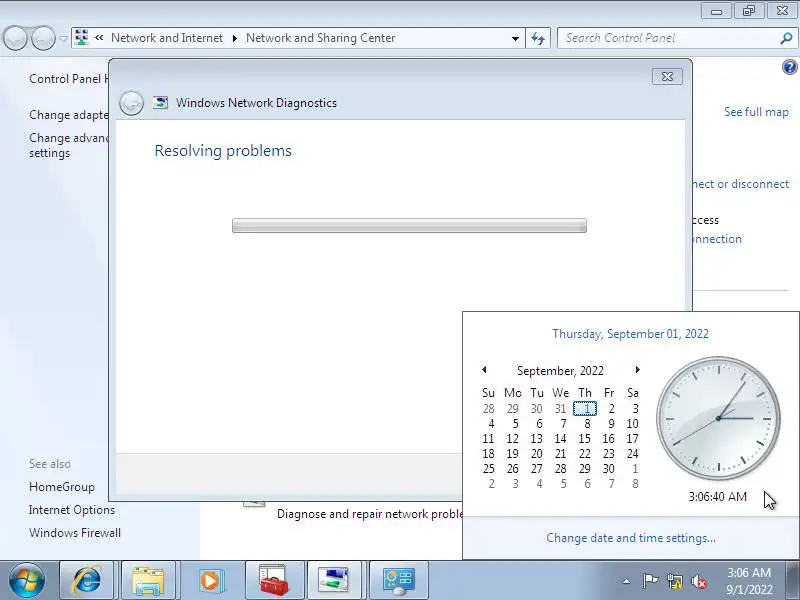The width and height of the screenshot is (800, 600).
Task: Open Control Panel Home link
Action: pyautogui.click(x=68, y=79)
